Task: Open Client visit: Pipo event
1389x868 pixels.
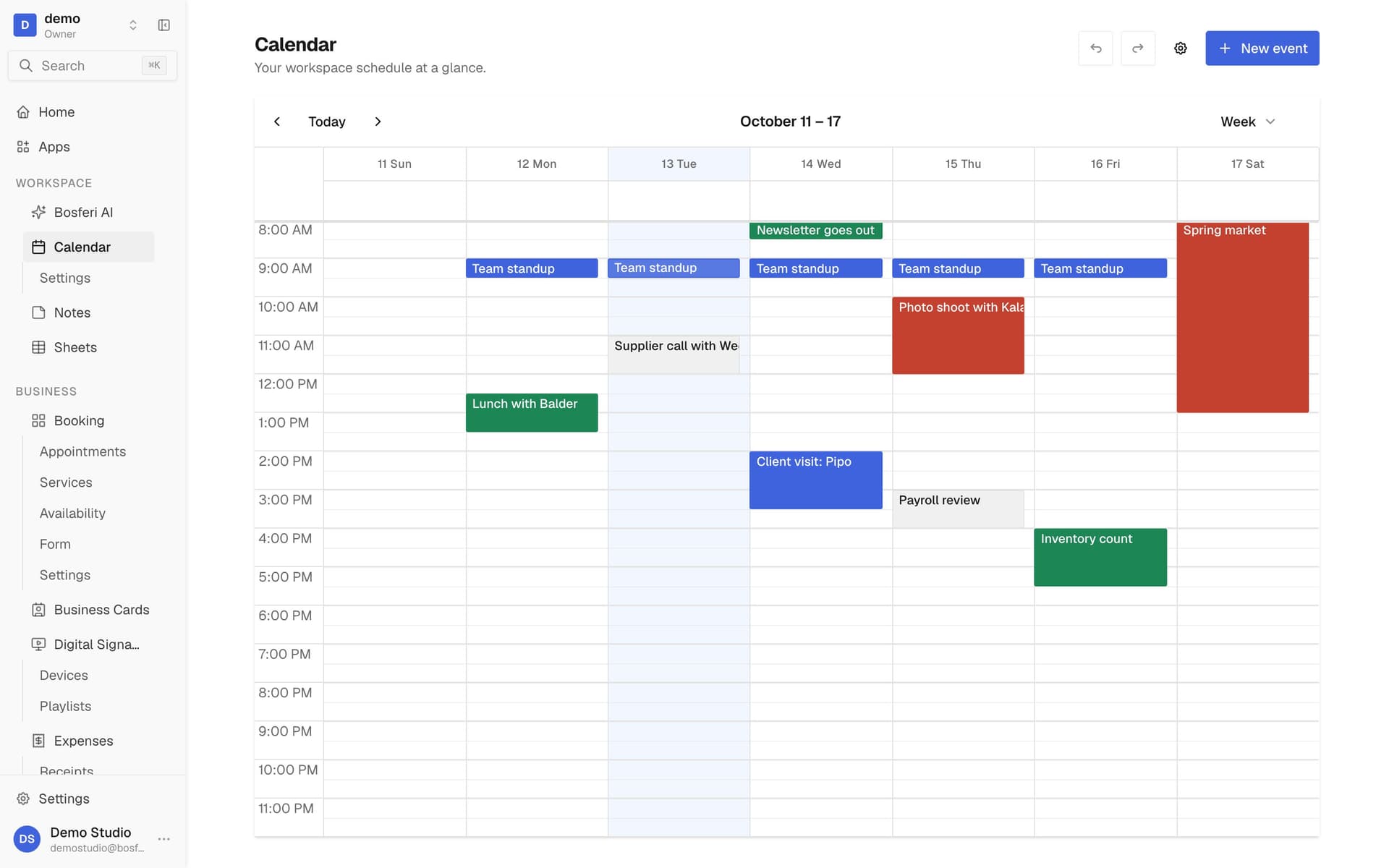Action: click(x=815, y=480)
